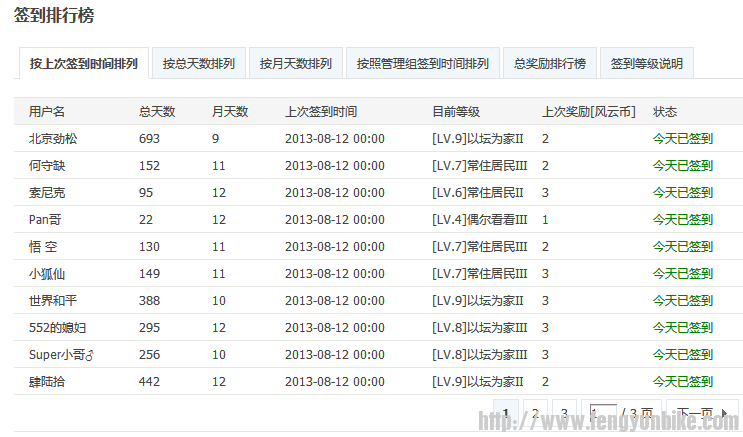Image resolution: width=743 pixels, height=437 pixels.
Task: Click the username 肆陆拾
Action: pos(47,382)
